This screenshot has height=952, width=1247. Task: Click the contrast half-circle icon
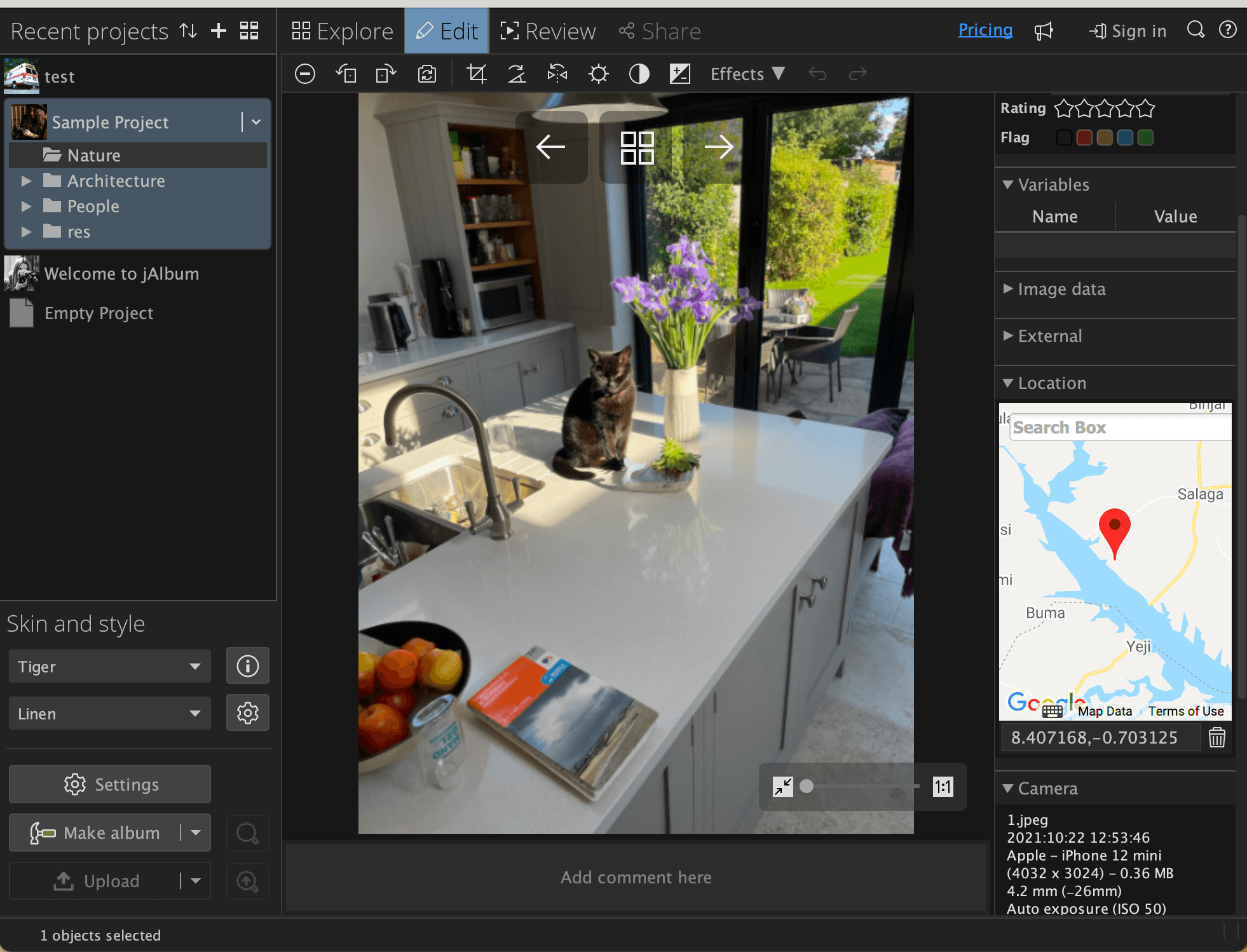click(639, 74)
